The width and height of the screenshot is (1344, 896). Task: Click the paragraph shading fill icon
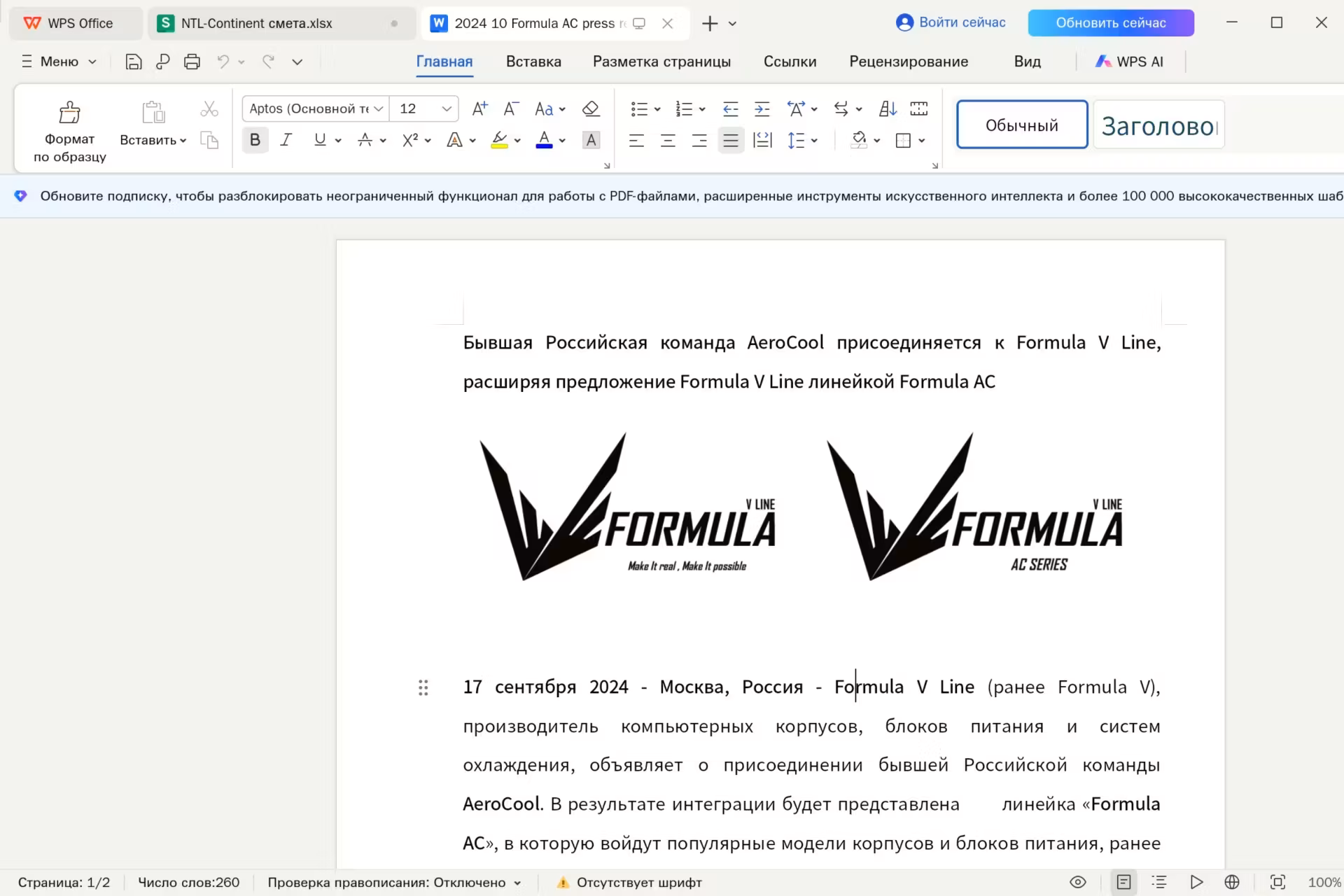click(x=859, y=140)
